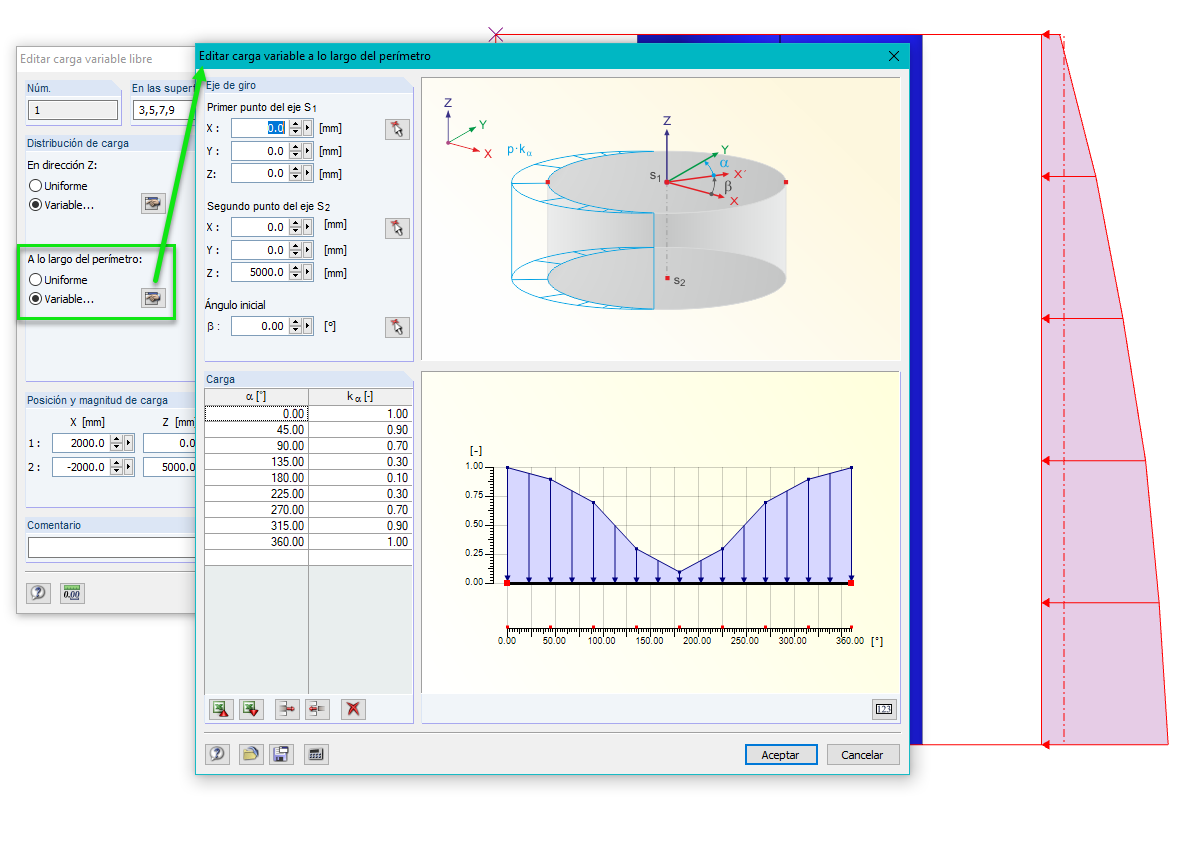Click the Comentario text field
The height and width of the screenshot is (851, 1200).
(x=111, y=547)
